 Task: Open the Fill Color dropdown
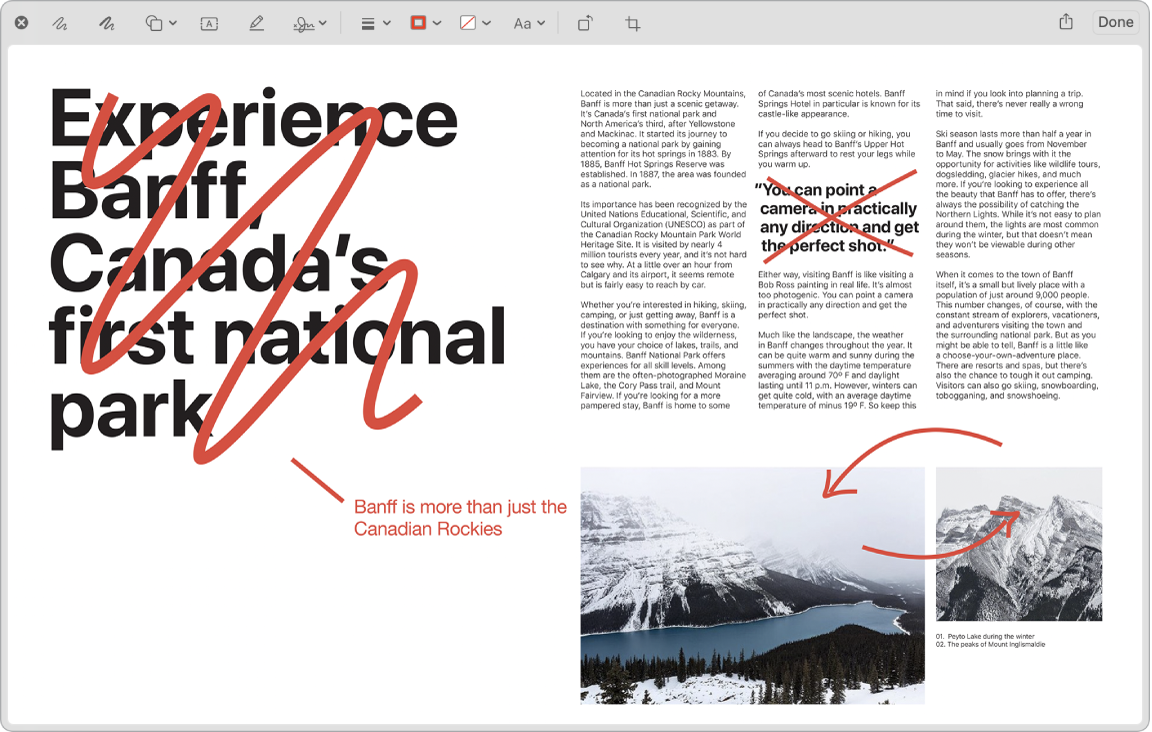(x=485, y=22)
